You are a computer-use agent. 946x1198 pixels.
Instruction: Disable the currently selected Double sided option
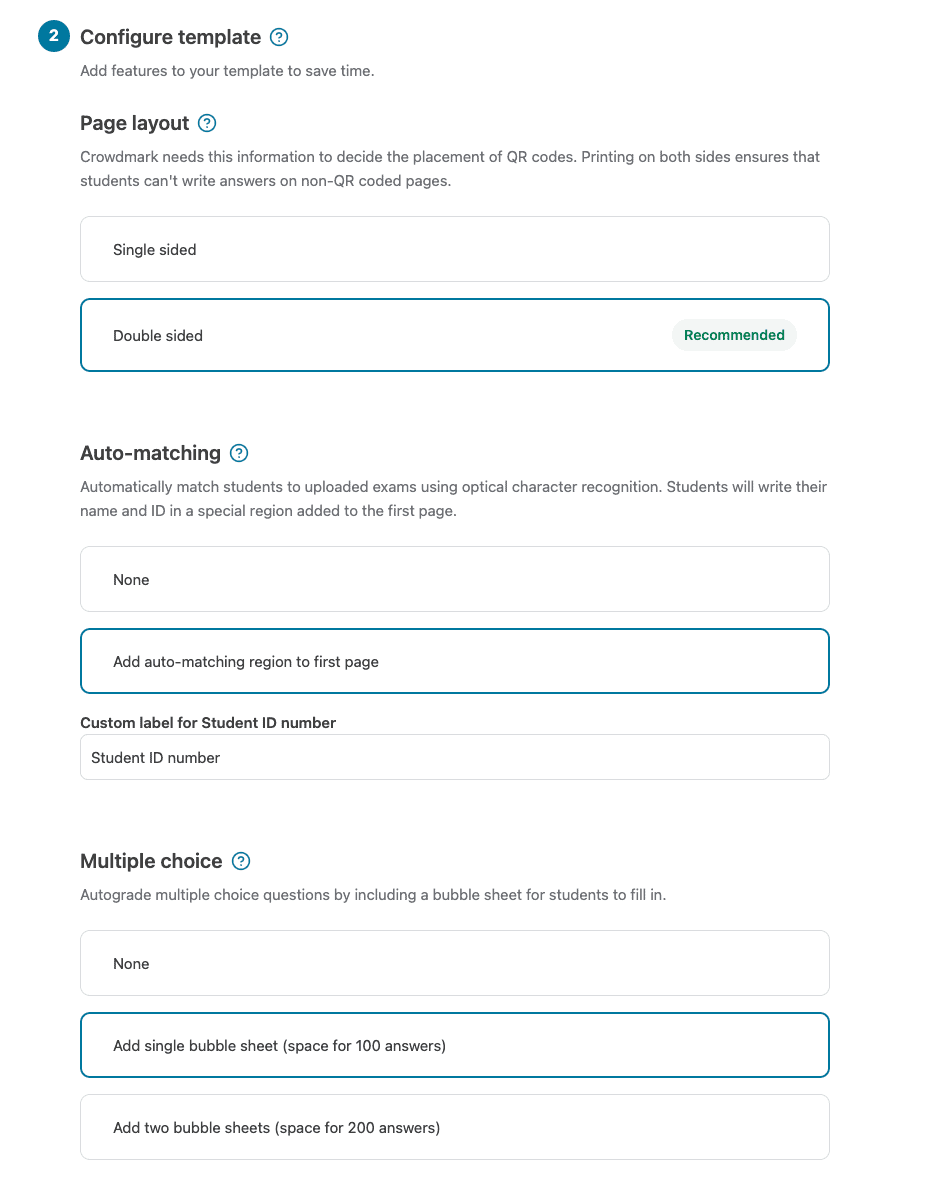coord(455,335)
